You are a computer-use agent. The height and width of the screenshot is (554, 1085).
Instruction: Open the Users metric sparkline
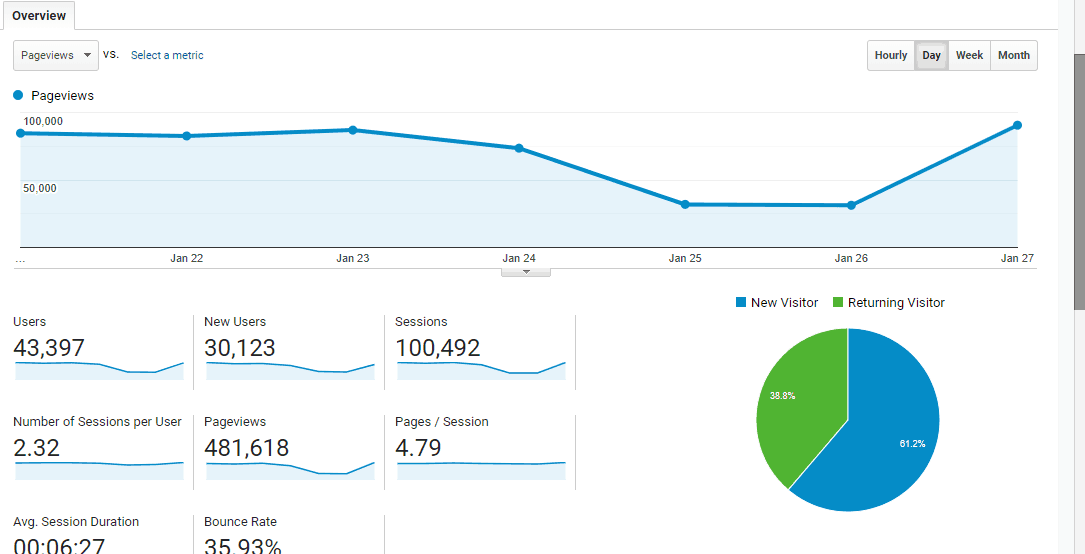99,370
